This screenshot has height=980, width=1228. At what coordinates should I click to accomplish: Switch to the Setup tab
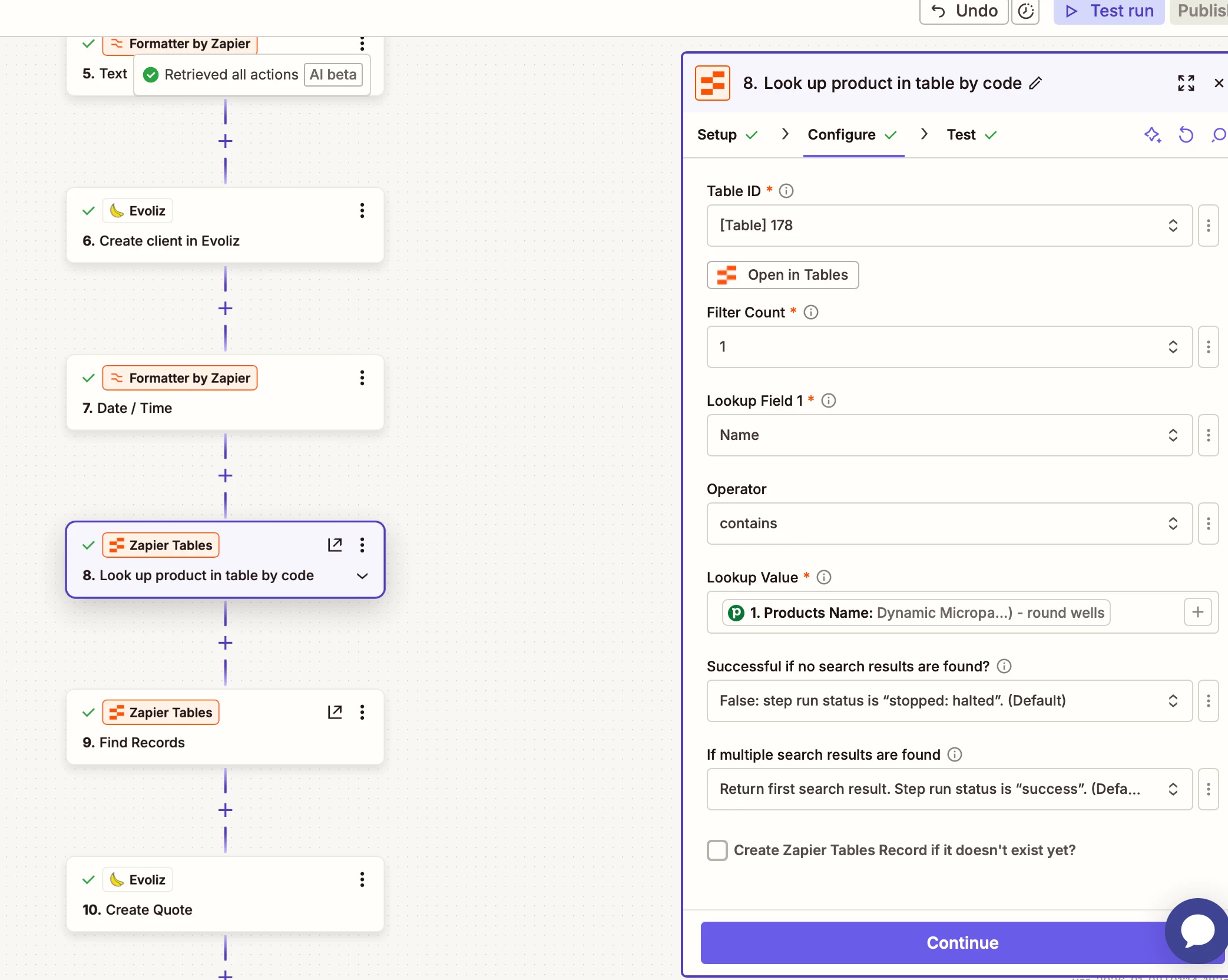coord(717,135)
